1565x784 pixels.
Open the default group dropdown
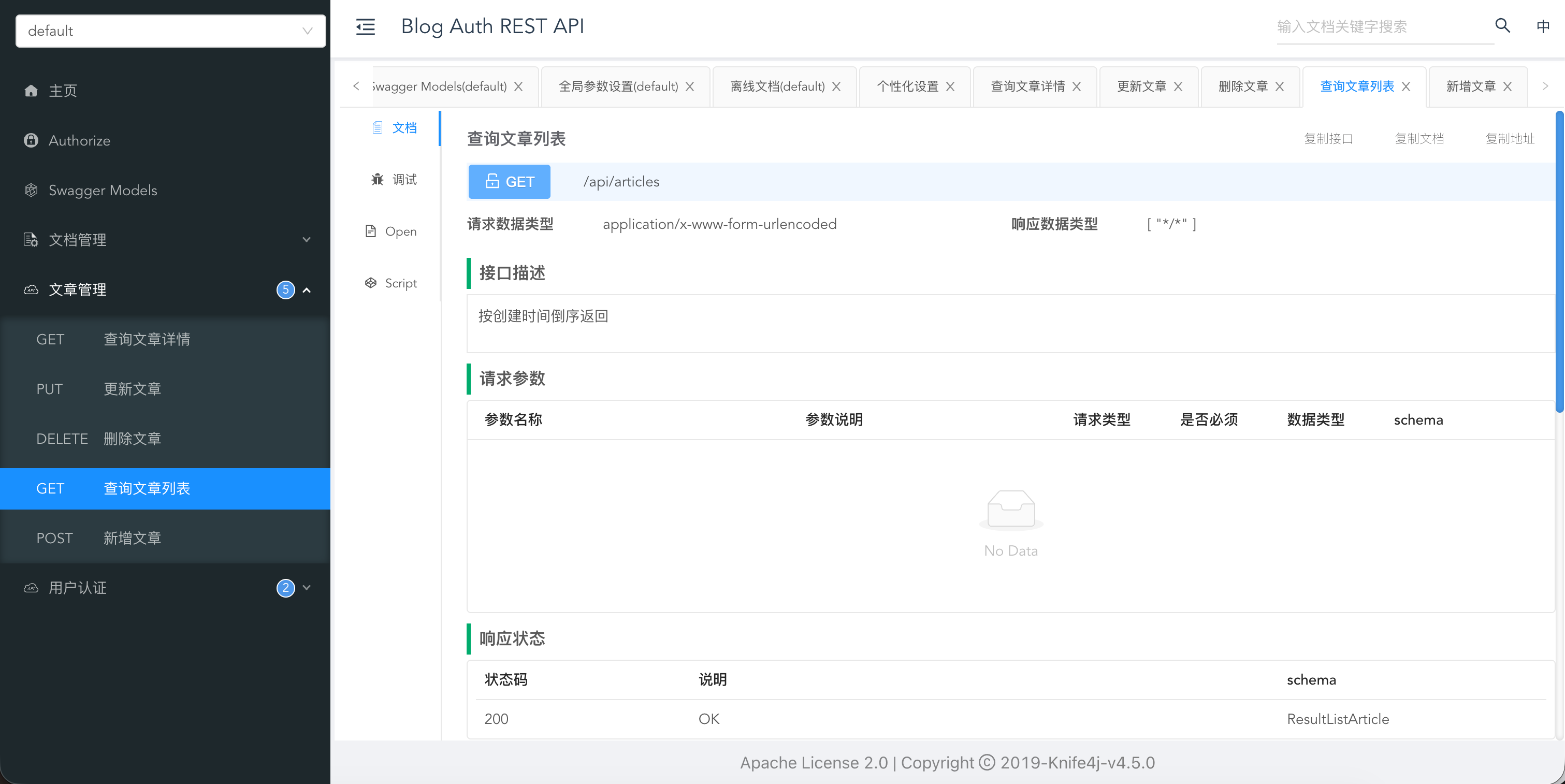(x=171, y=31)
